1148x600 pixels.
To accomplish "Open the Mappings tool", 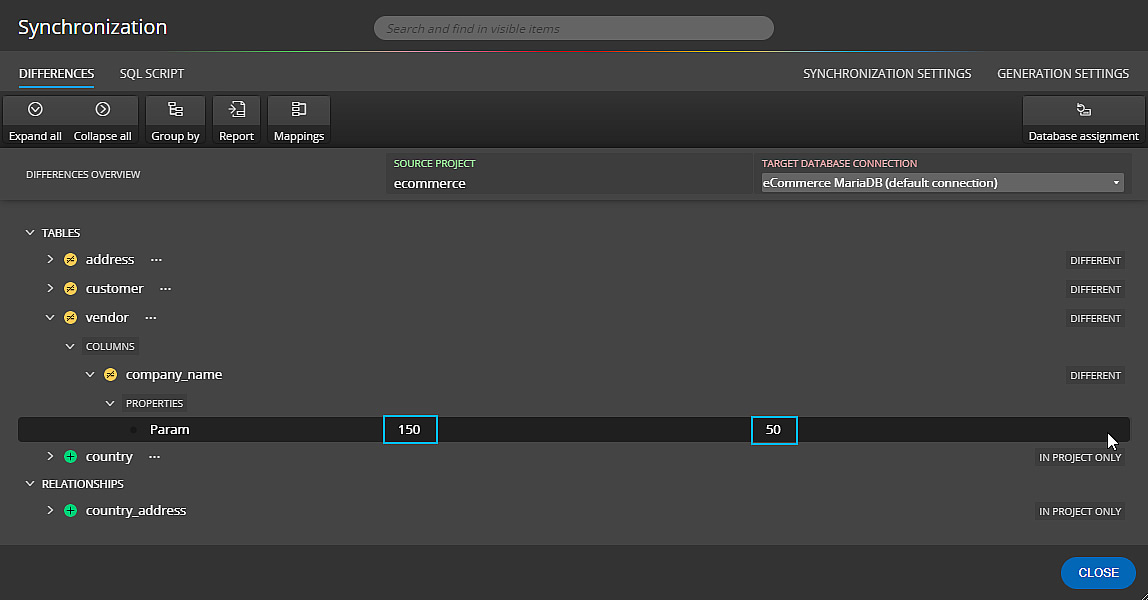I will (298, 109).
